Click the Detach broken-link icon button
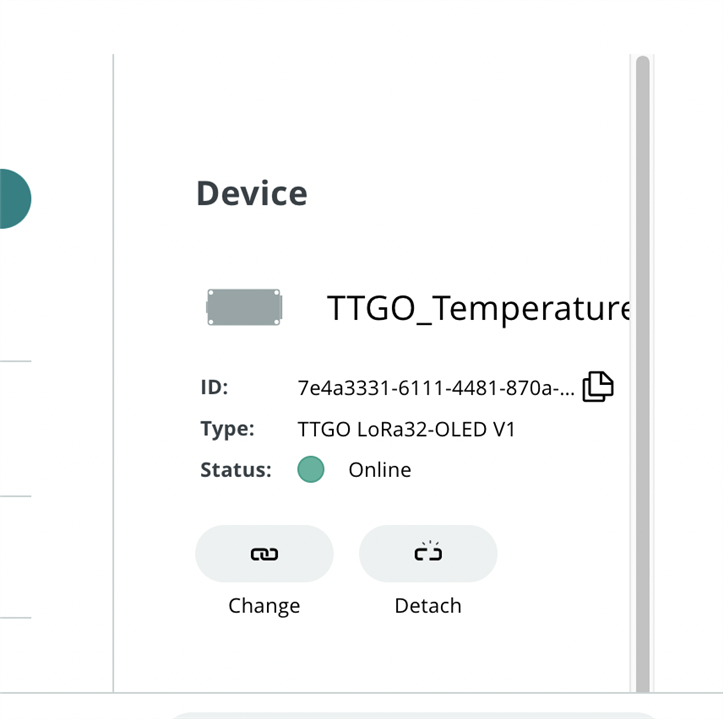The height and width of the screenshot is (719, 723). (428, 553)
